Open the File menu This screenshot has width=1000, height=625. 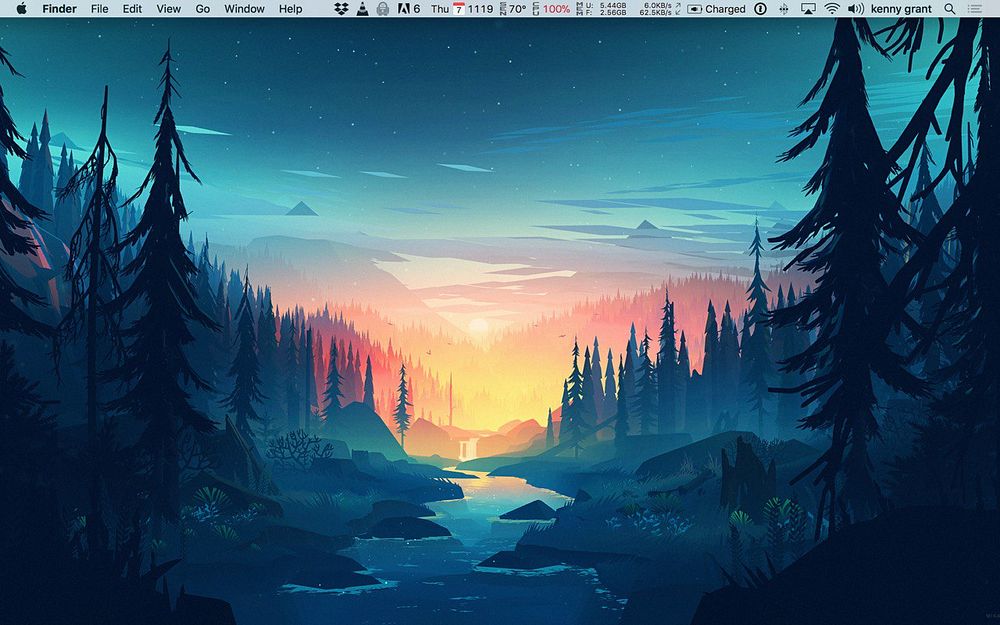pyautogui.click(x=99, y=9)
